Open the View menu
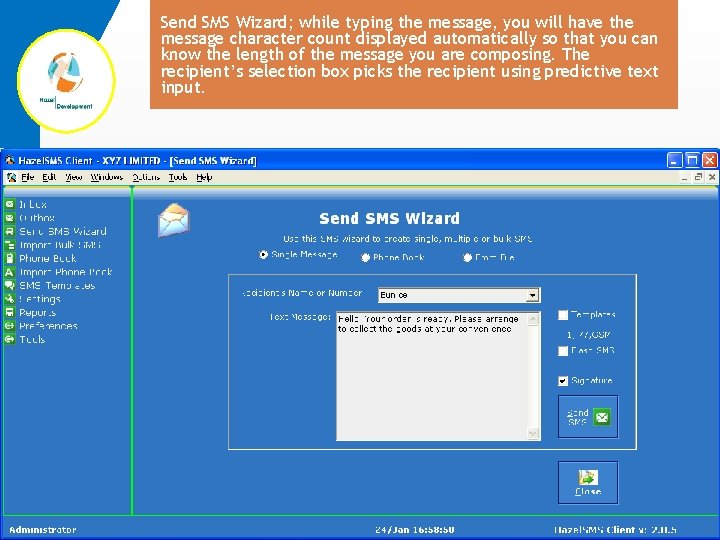Image resolution: width=720 pixels, height=540 pixels. coord(73,177)
